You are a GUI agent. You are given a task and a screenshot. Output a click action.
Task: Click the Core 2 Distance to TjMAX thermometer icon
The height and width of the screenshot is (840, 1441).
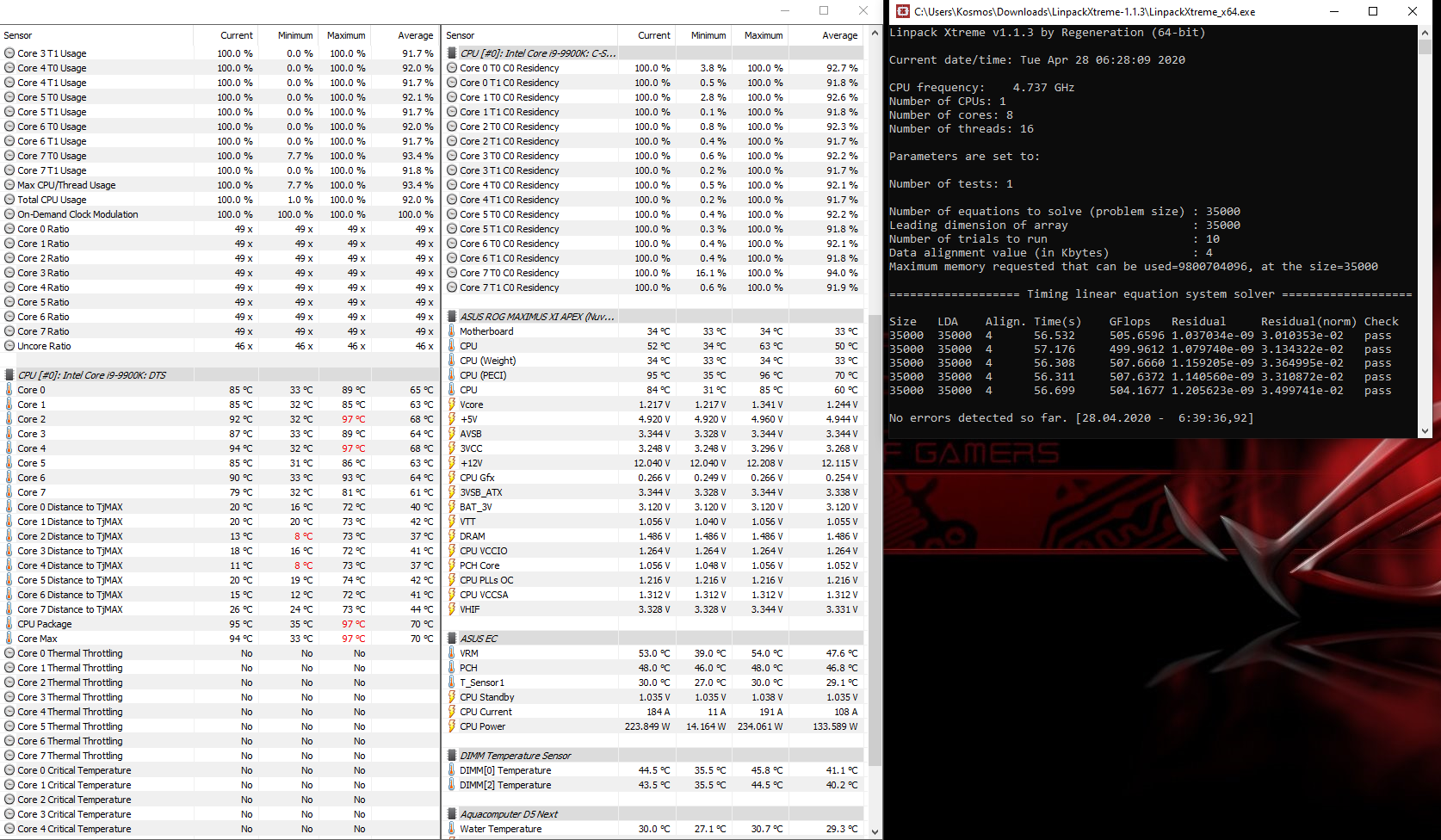(9, 536)
